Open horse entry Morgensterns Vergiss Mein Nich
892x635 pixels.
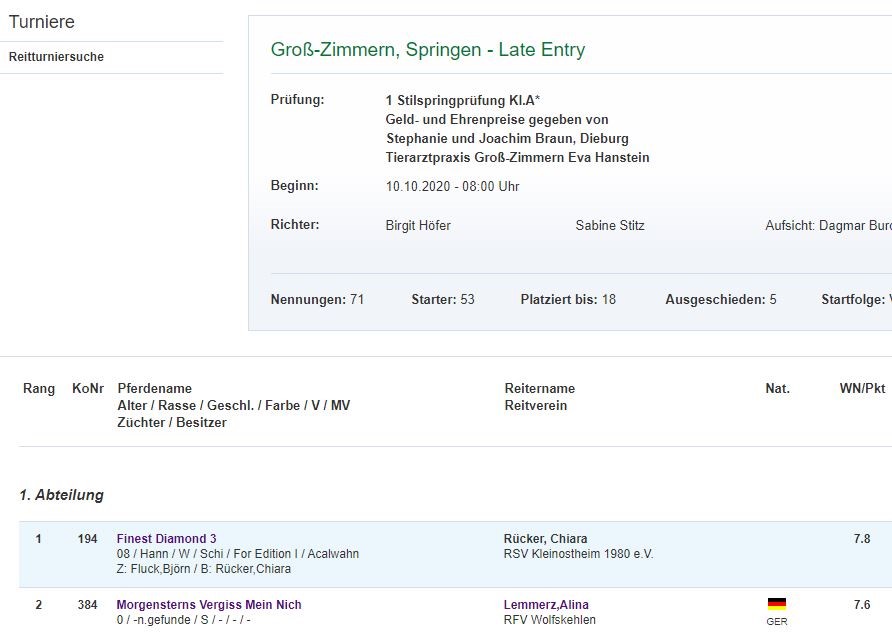click(x=208, y=605)
